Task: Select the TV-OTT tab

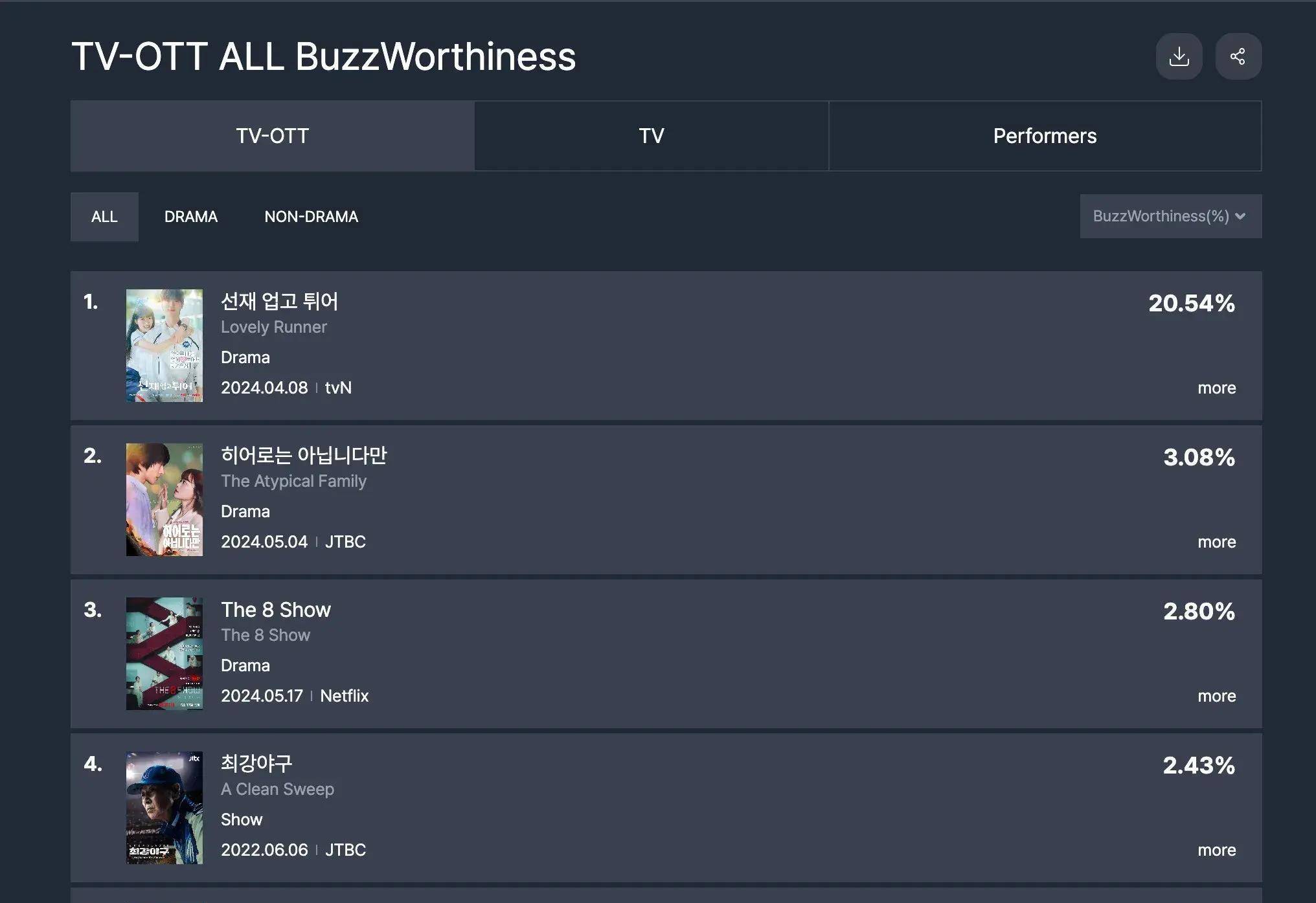Action: [x=273, y=136]
